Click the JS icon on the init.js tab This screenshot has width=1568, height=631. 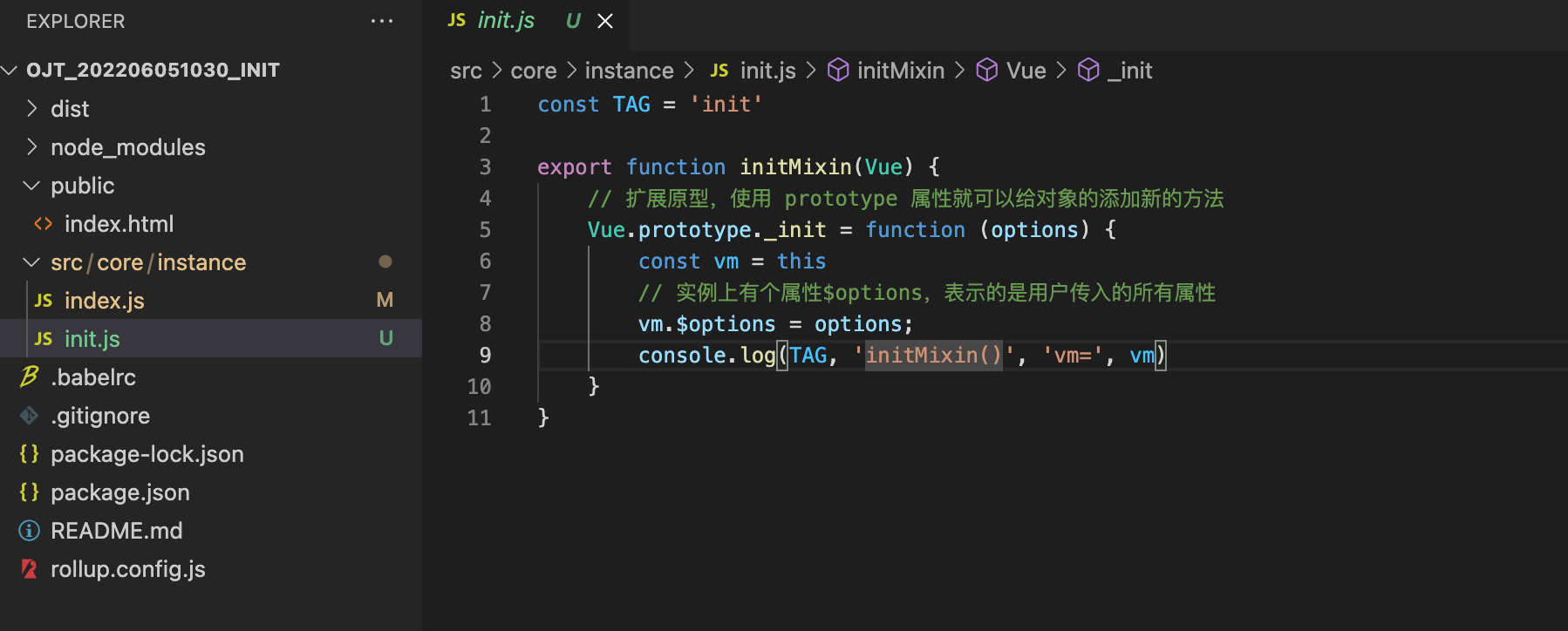coord(457,20)
